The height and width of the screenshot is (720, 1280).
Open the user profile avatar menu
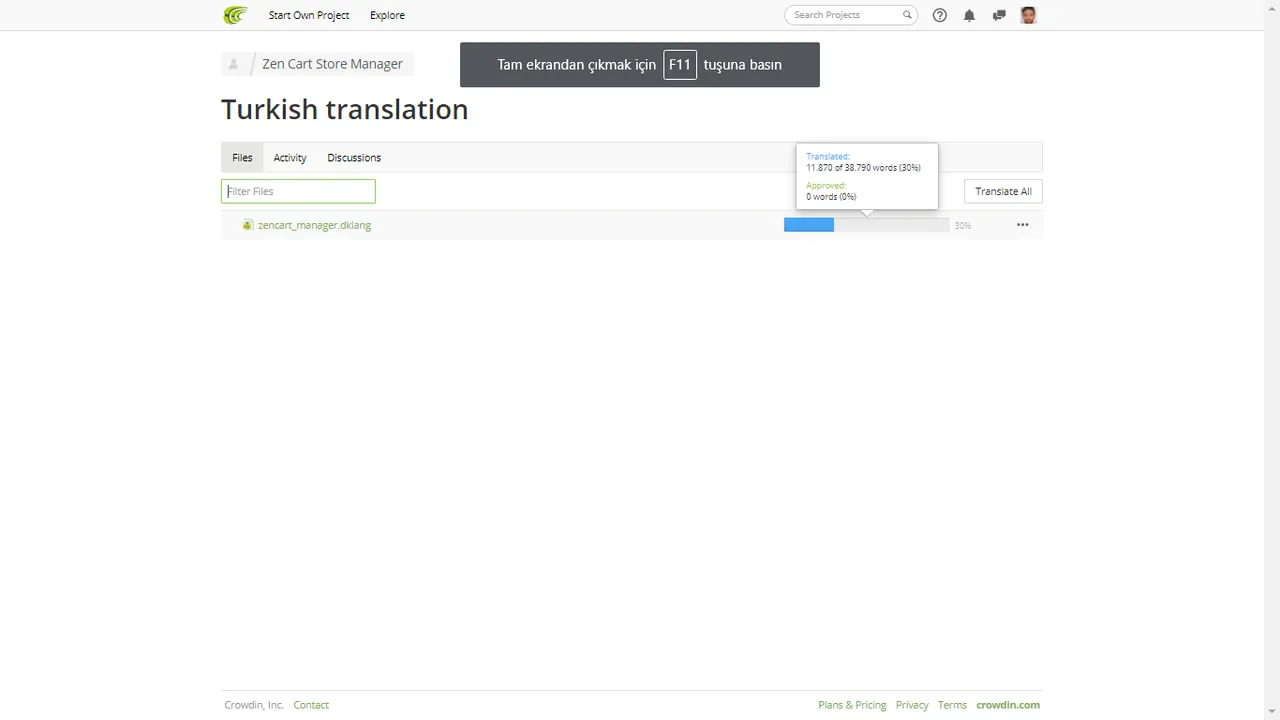pos(1028,15)
